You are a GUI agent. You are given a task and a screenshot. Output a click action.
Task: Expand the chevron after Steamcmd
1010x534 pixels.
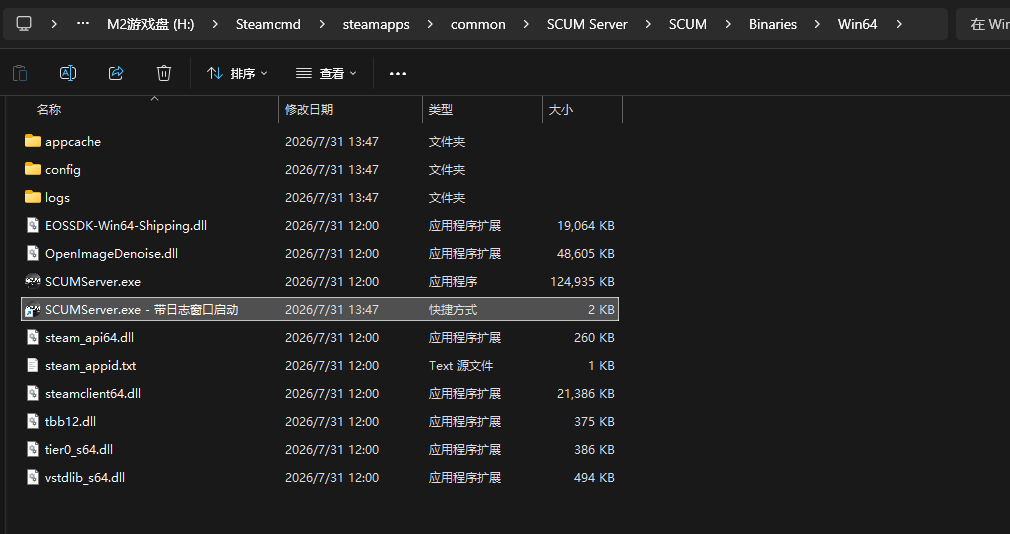click(321, 24)
